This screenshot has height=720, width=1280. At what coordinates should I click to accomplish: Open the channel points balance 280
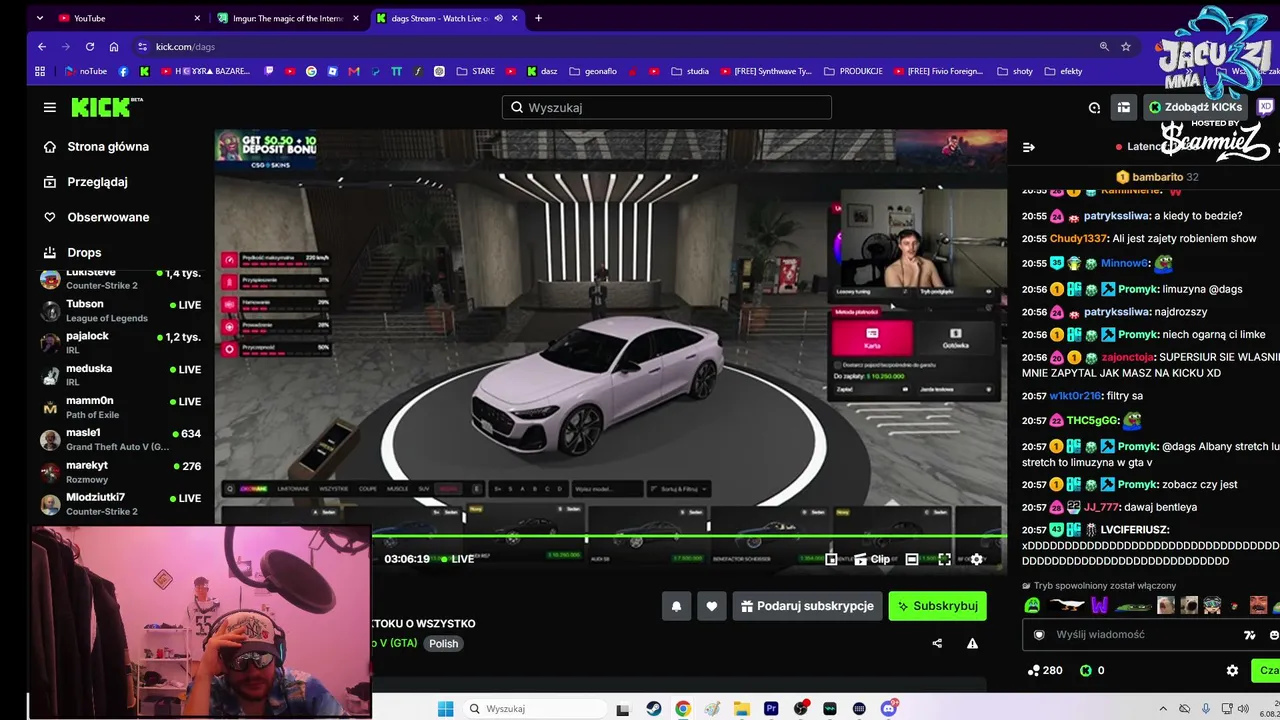coord(1045,670)
